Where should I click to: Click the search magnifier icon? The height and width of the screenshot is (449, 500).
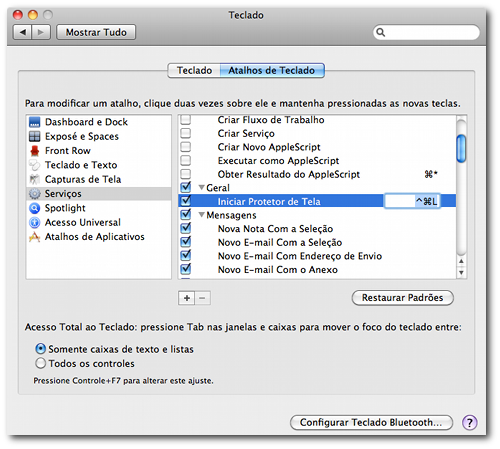[381, 32]
